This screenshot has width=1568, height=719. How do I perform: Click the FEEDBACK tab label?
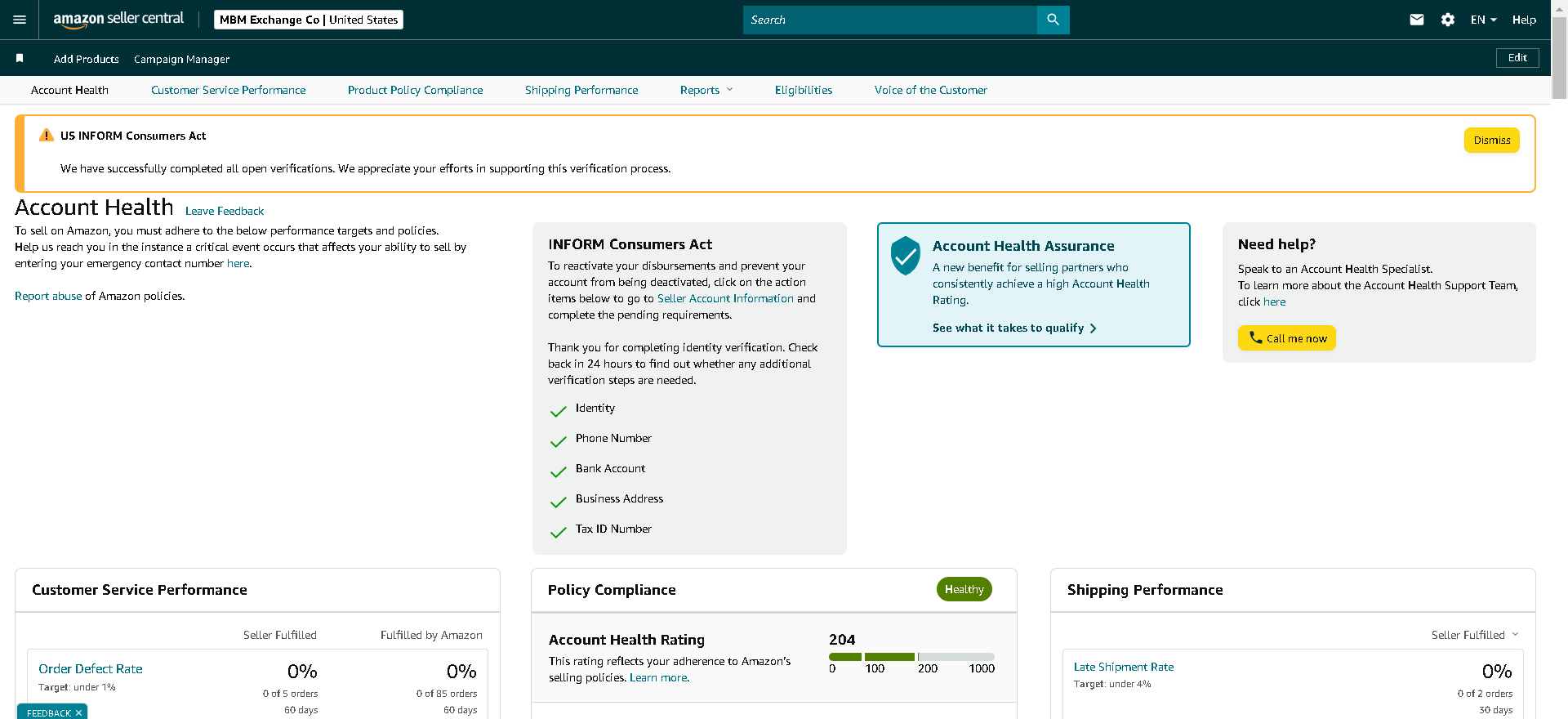pos(48,713)
